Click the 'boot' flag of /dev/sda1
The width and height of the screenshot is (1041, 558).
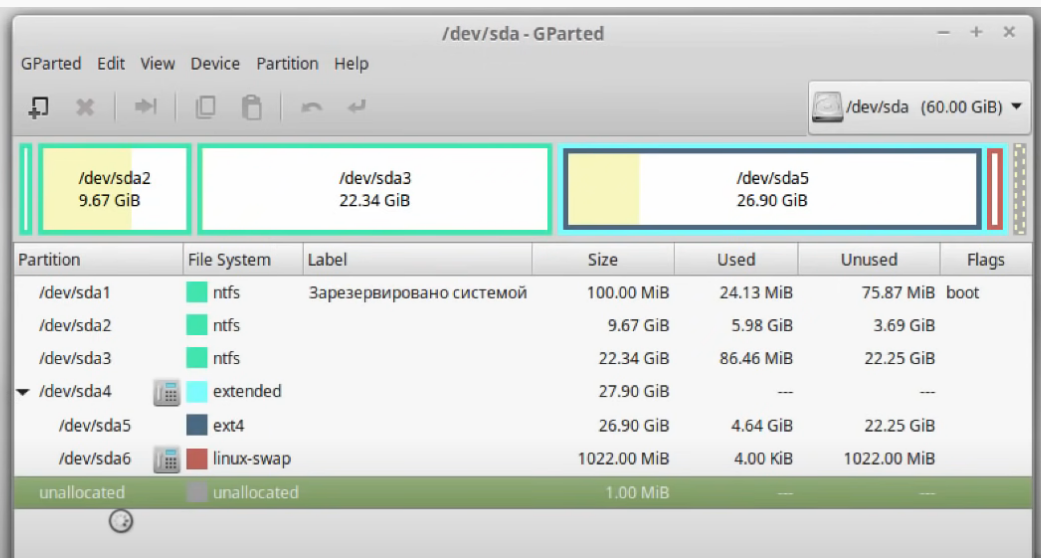[x=963, y=292]
